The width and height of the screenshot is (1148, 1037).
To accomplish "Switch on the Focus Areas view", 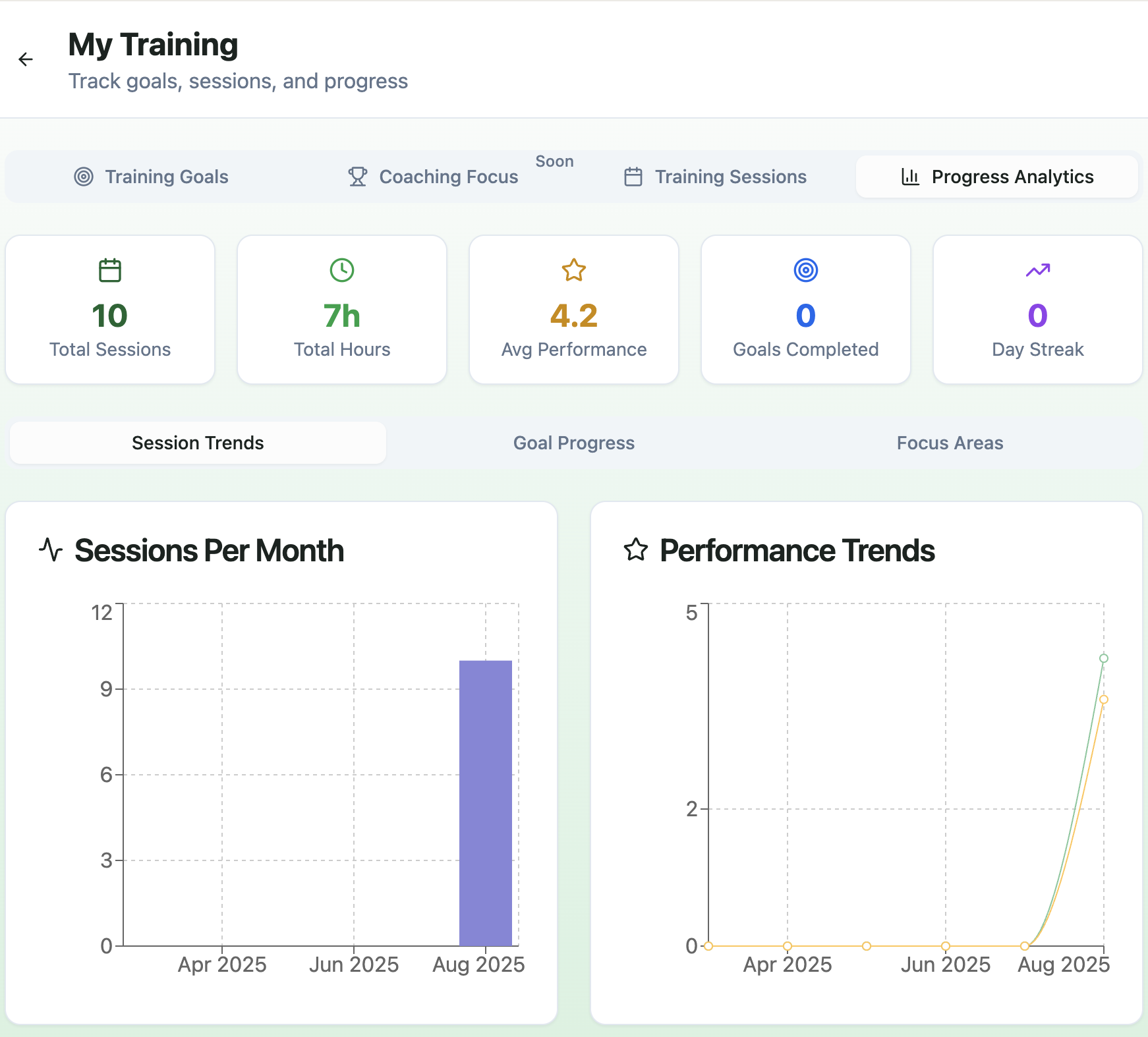I will click(x=949, y=443).
